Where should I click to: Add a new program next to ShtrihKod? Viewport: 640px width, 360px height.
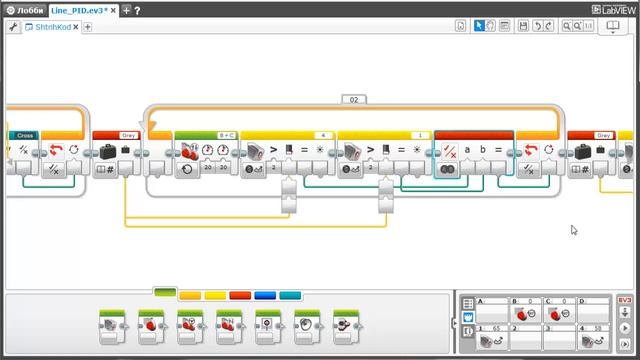88,27
